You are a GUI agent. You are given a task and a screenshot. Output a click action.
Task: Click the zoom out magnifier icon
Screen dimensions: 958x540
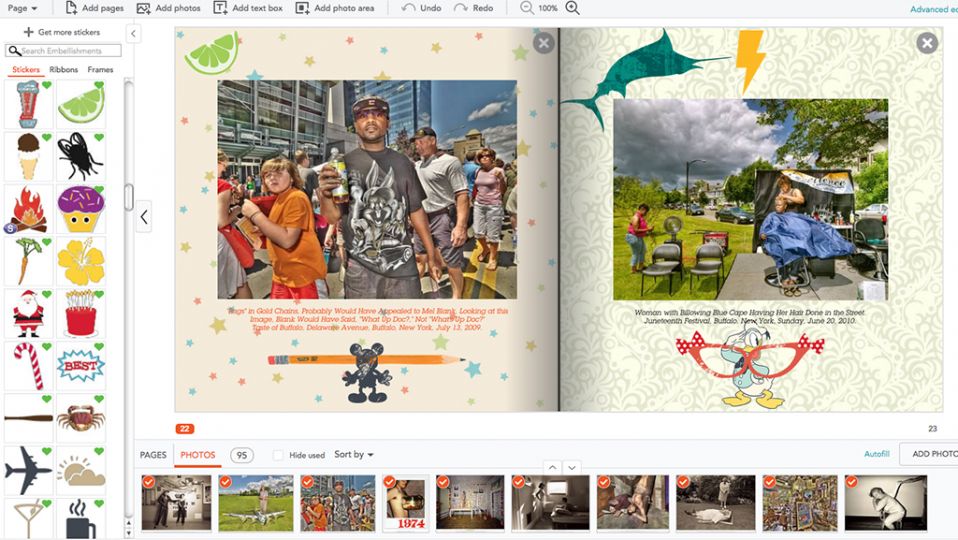pyautogui.click(x=526, y=8)
